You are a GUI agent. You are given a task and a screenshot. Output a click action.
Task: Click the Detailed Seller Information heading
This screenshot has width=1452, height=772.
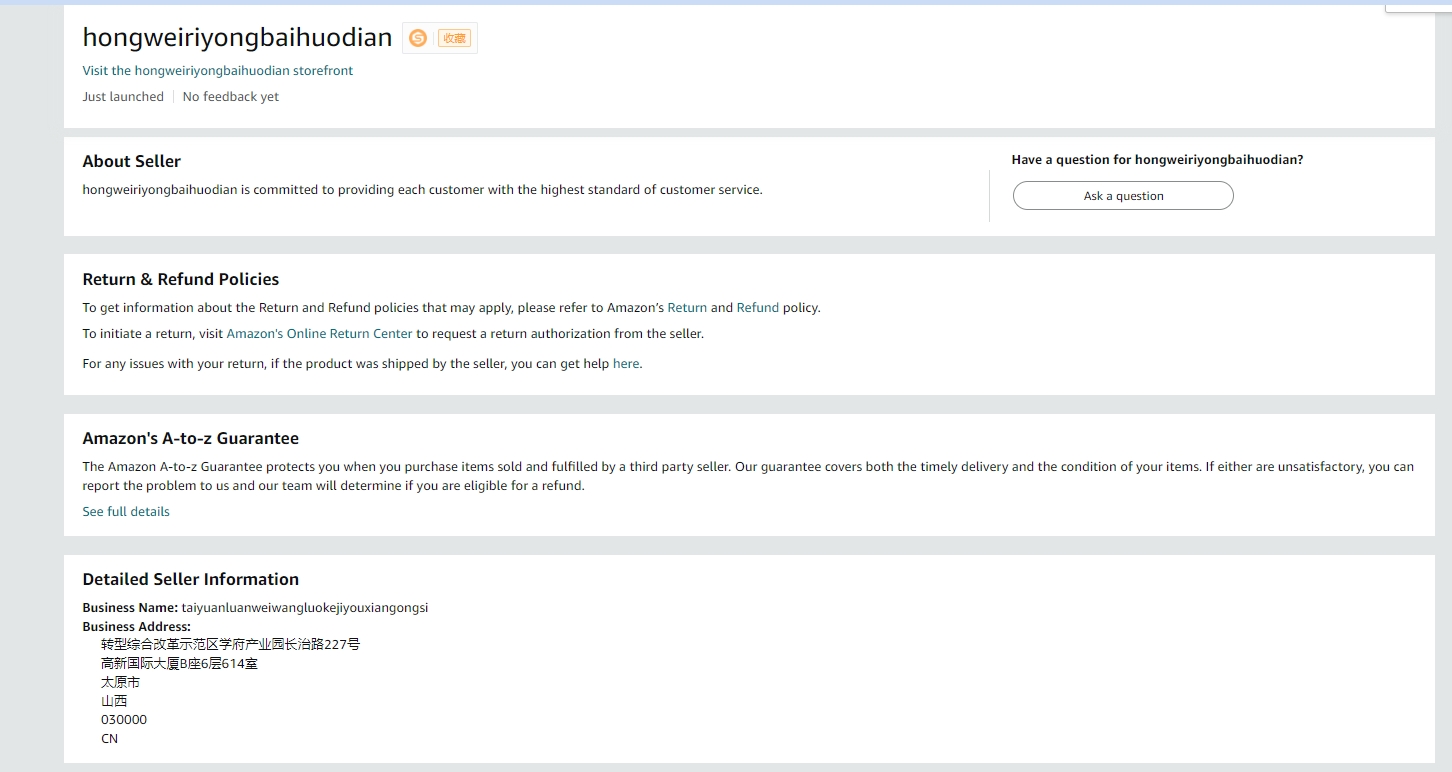190,579
